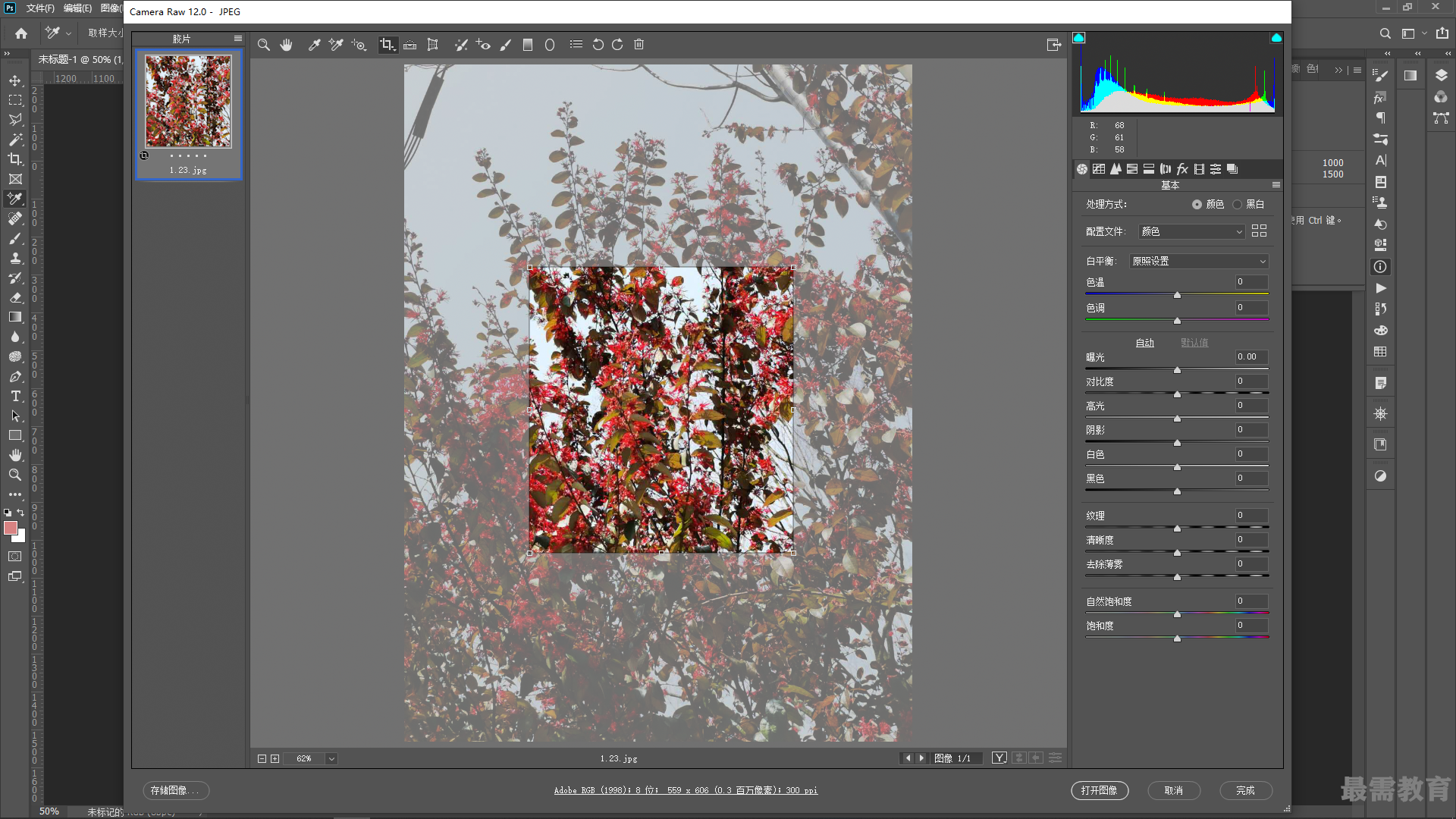
Task: Open the Lens Corrections panel tab
Action: [x=1166, y=169]
